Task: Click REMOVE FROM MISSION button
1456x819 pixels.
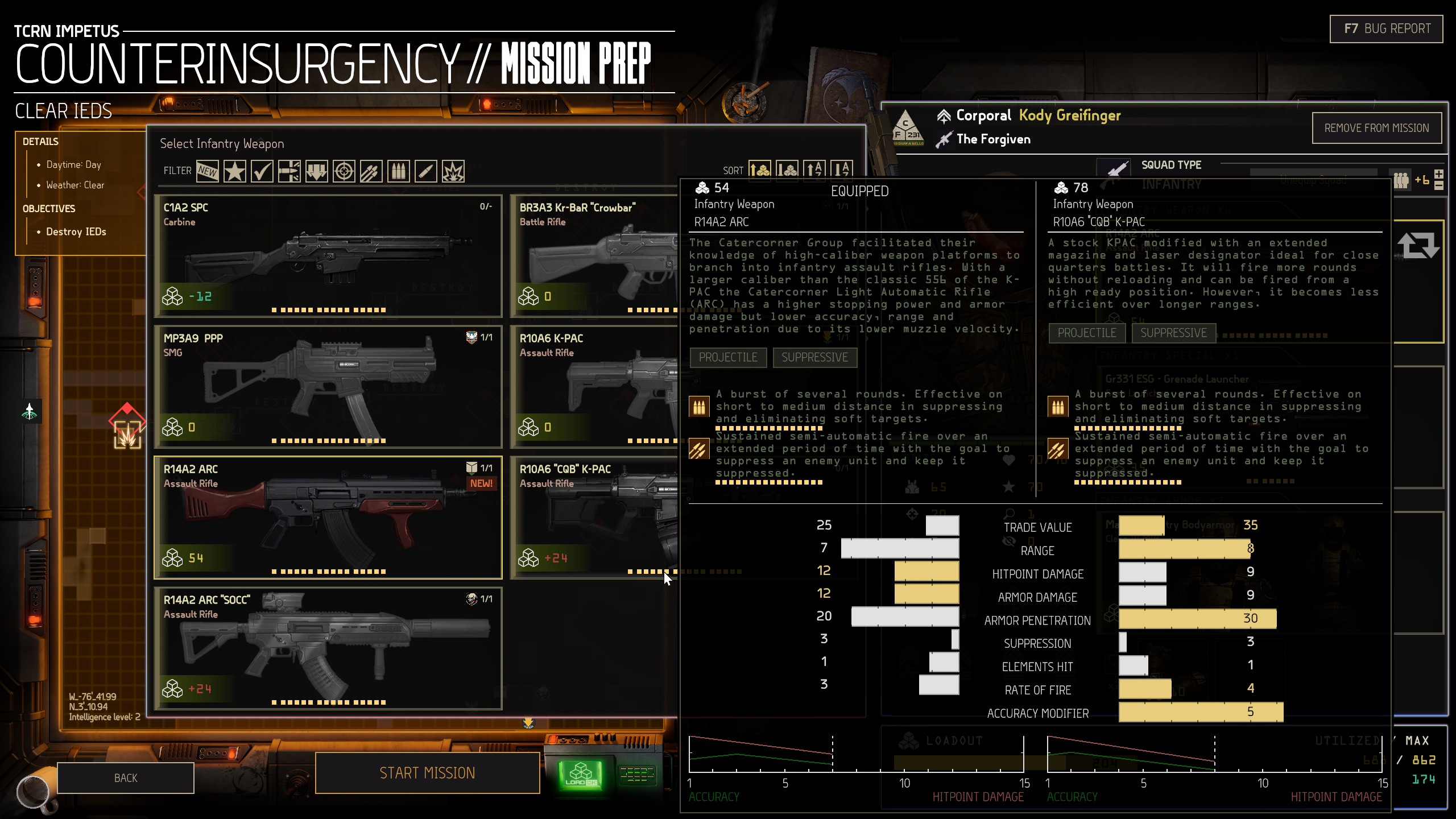Action: pyautogui.click(x=1376, y=128)
